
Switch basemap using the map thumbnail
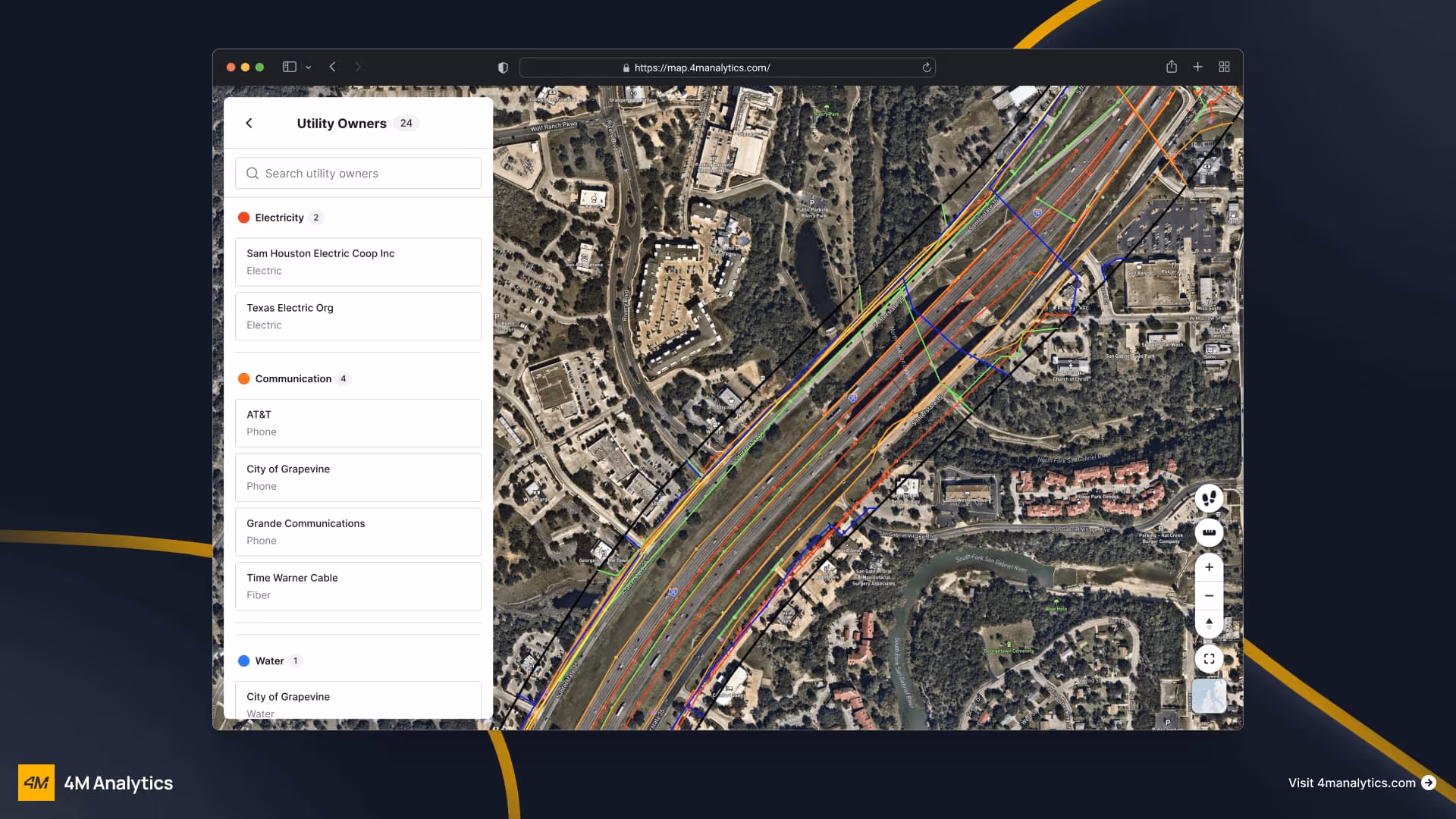(x=1209, y=696)
